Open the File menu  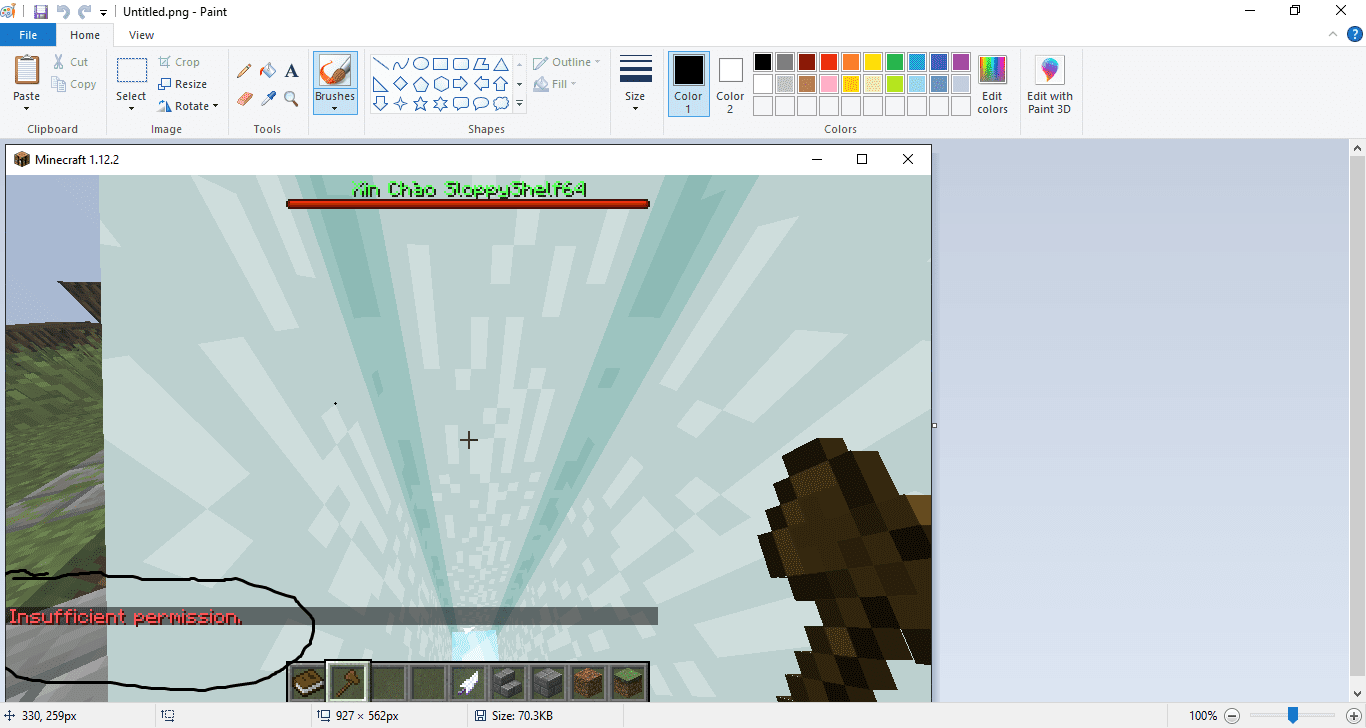[28, 35]
